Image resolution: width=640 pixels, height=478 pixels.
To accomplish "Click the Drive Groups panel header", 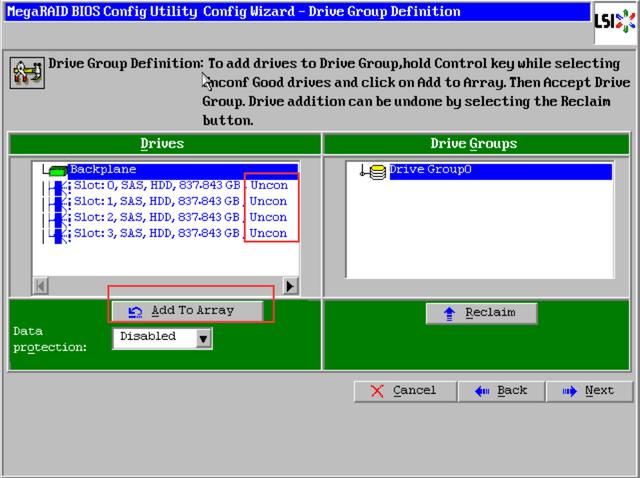I will [x=476, y=144].
